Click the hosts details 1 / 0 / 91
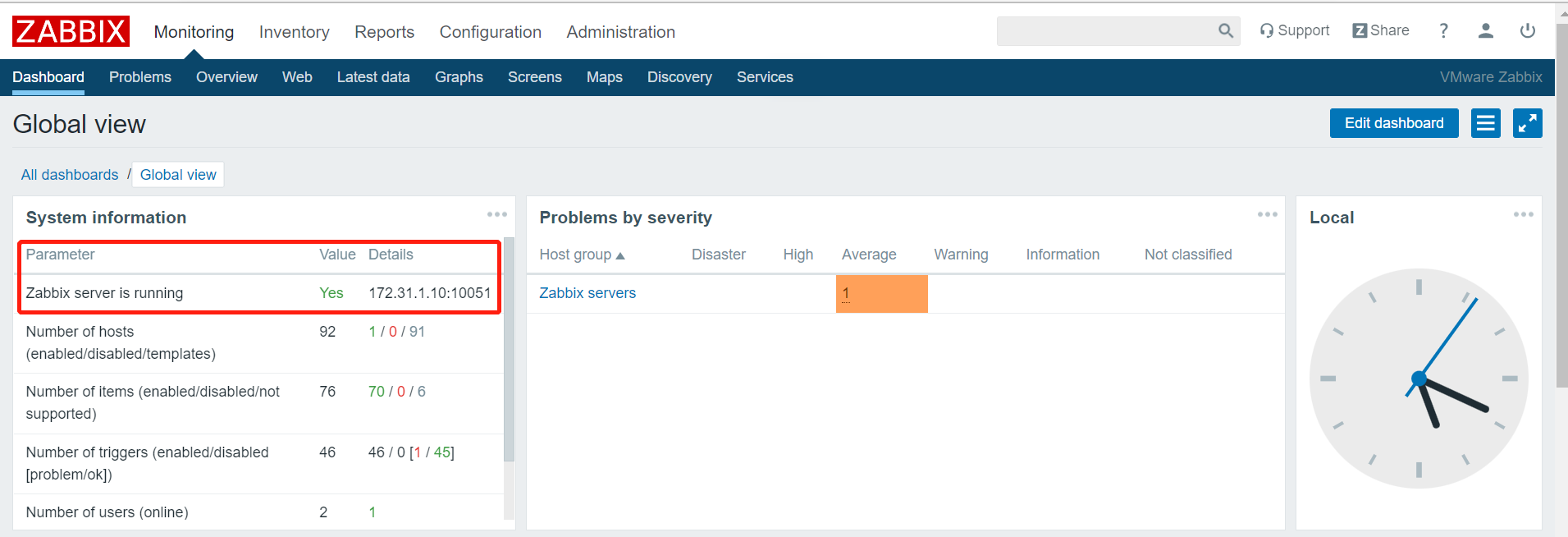 point(396,332)
